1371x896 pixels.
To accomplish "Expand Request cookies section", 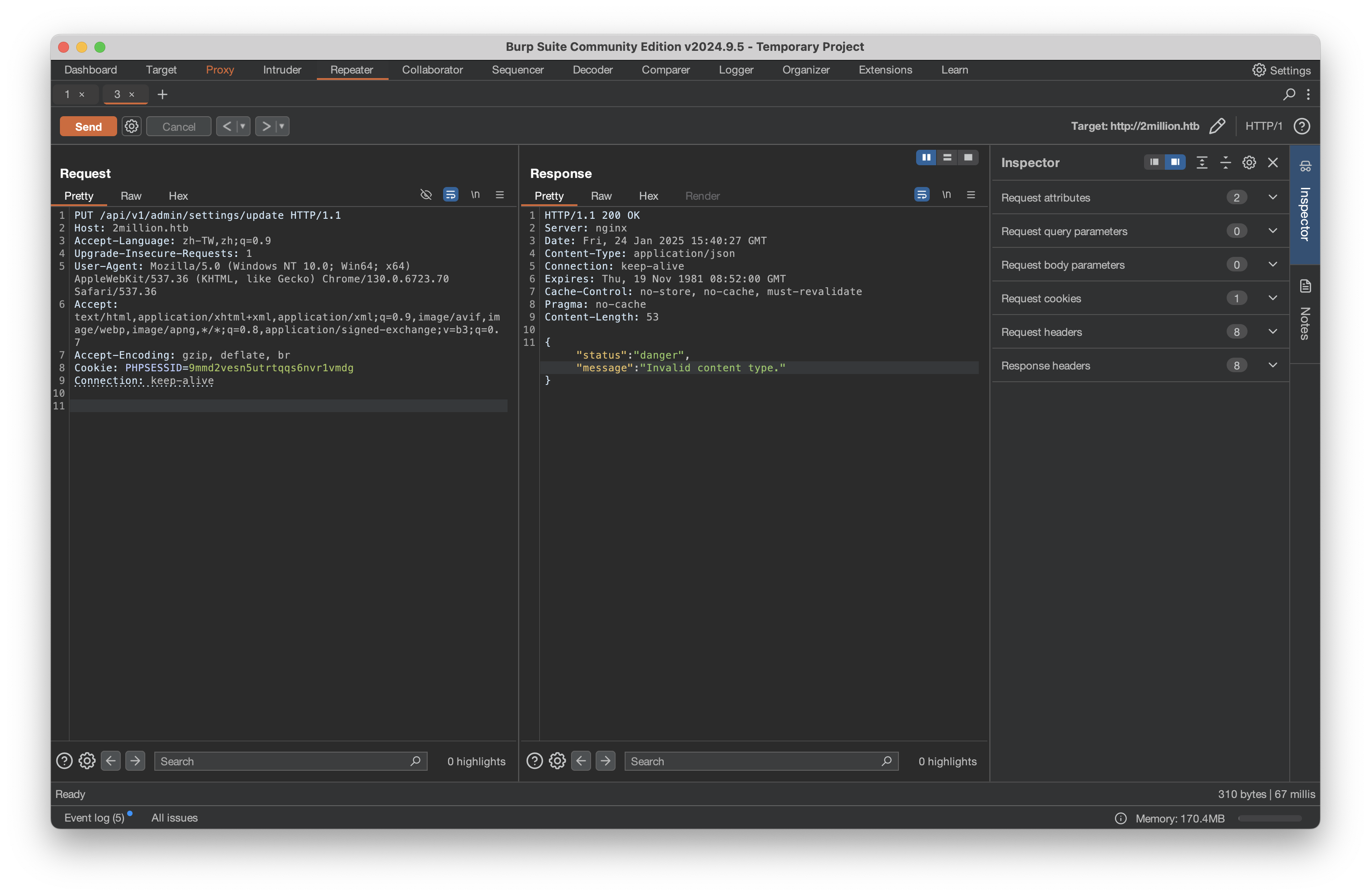I will coord(1272,298).
